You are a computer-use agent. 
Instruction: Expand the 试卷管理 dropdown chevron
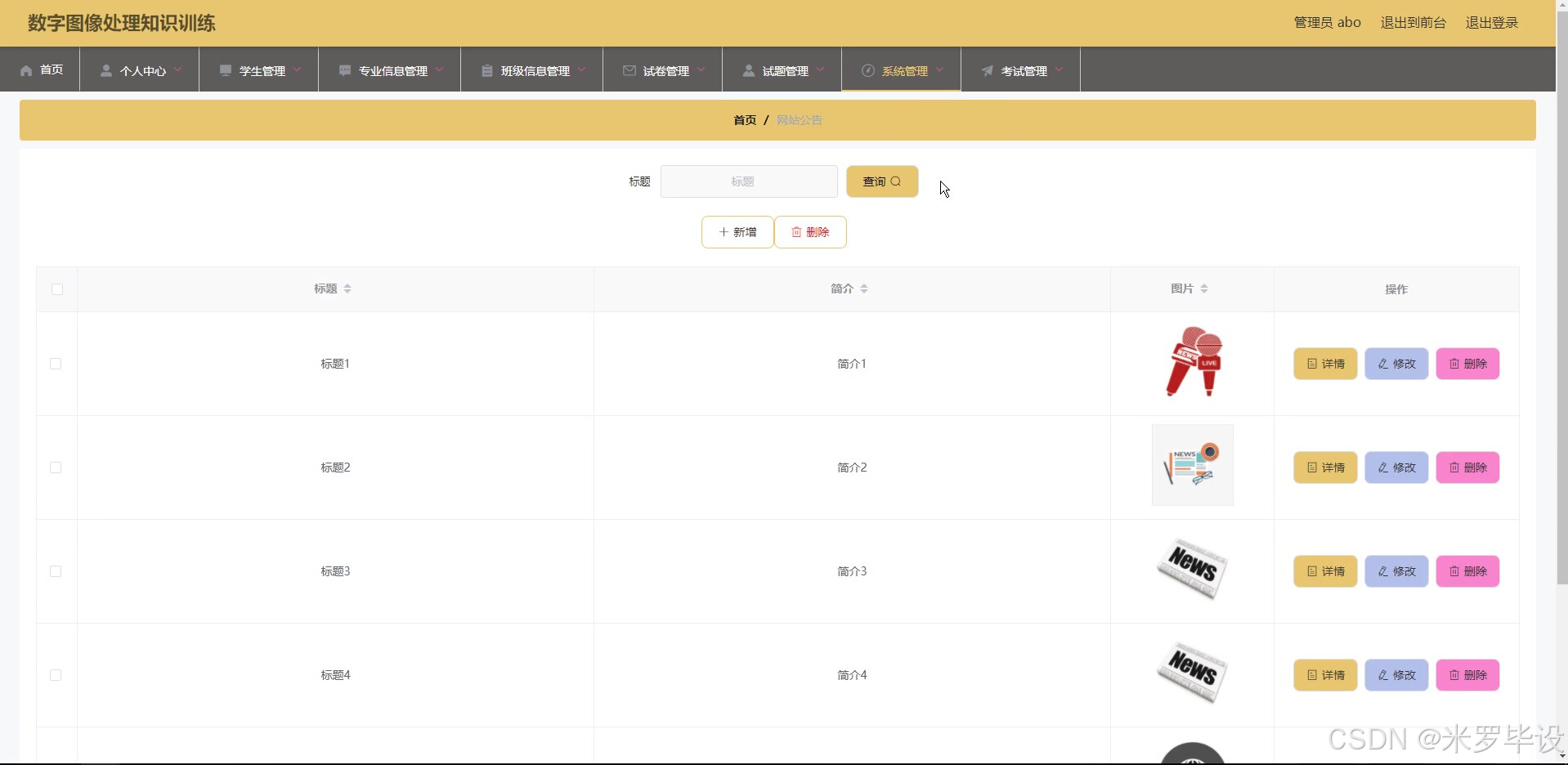701,70
